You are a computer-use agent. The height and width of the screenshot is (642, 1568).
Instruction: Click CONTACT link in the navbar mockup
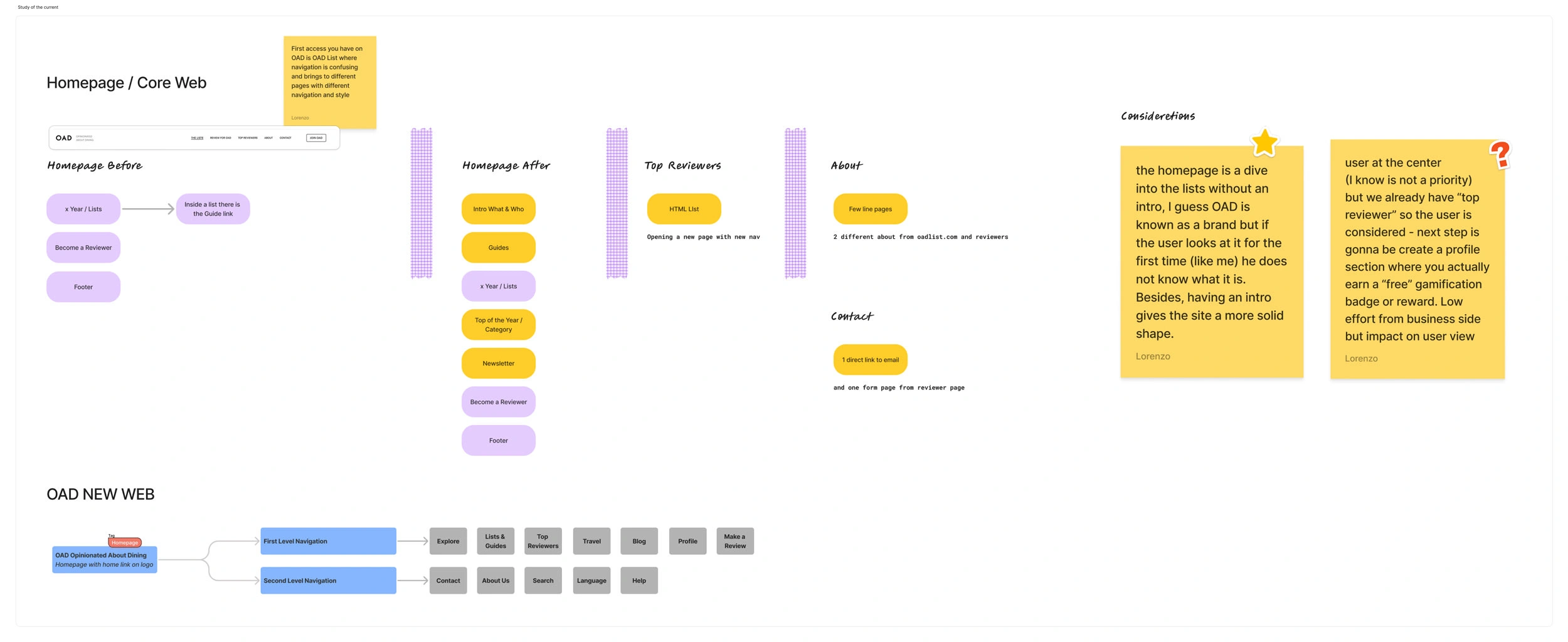coord(285,138)
